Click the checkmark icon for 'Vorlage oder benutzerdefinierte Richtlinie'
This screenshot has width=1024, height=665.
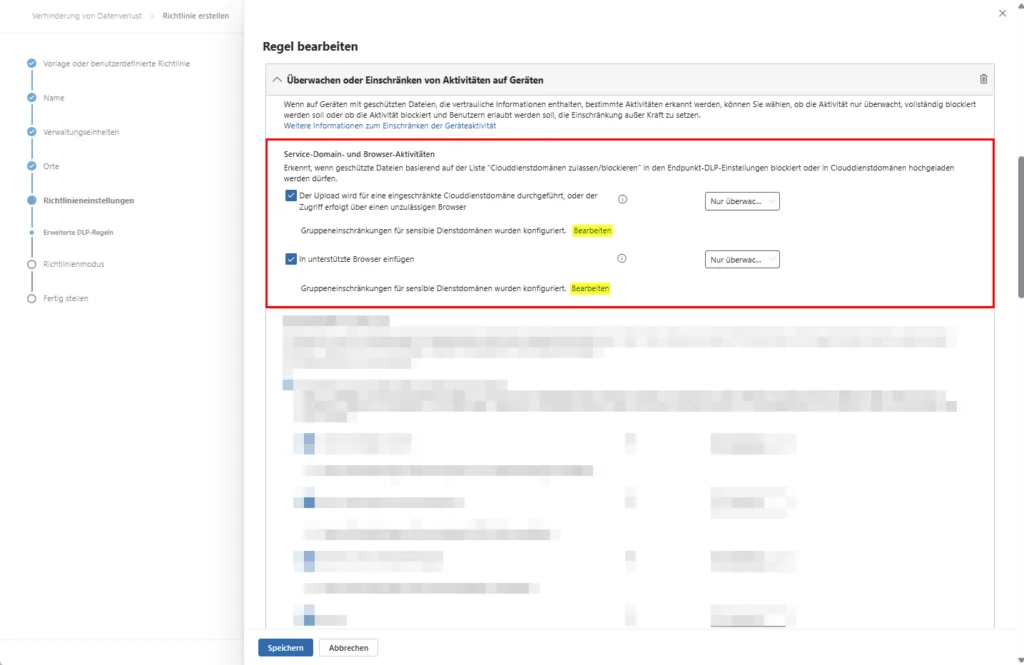[x=32, y=64]
